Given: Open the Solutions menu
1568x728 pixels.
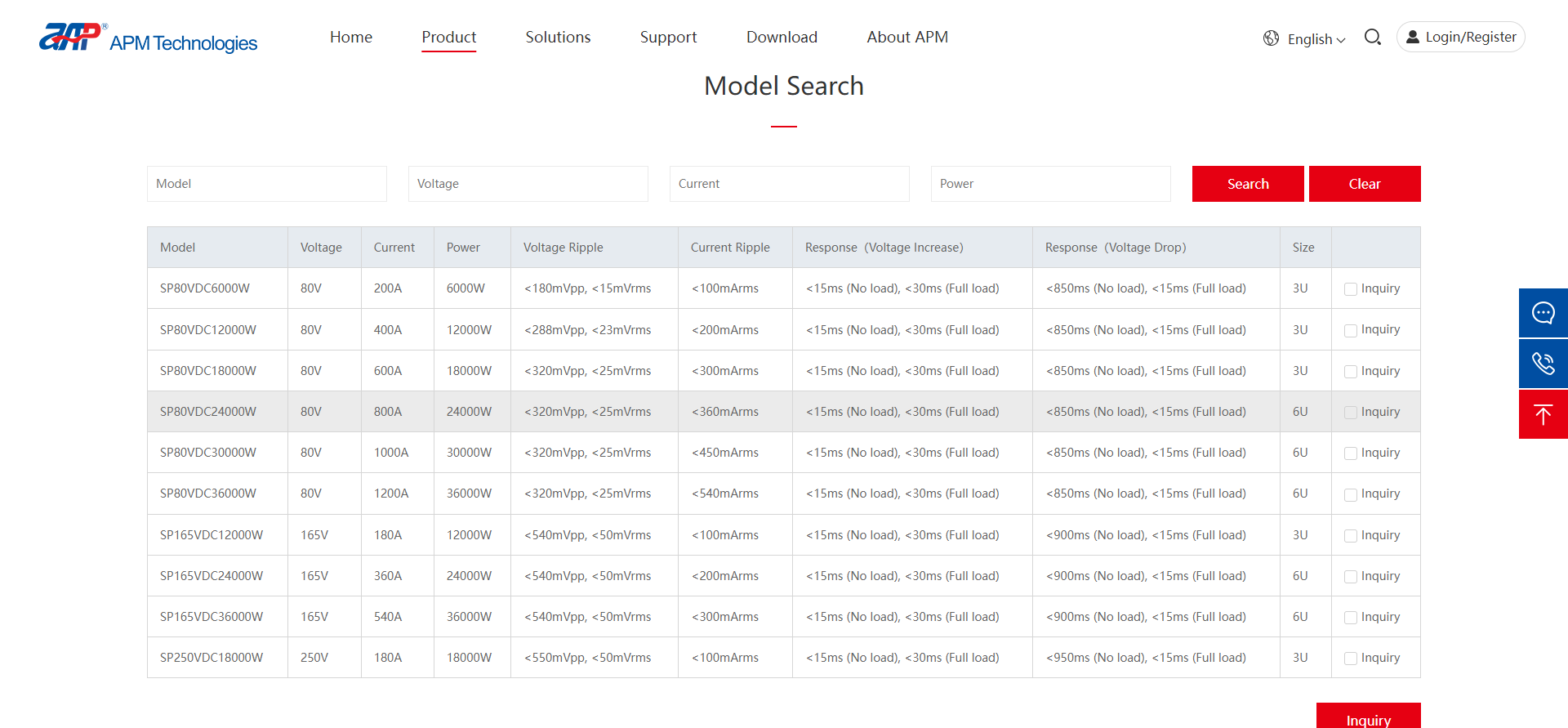Looking at the screenshot, I should (x=558, y=38).
